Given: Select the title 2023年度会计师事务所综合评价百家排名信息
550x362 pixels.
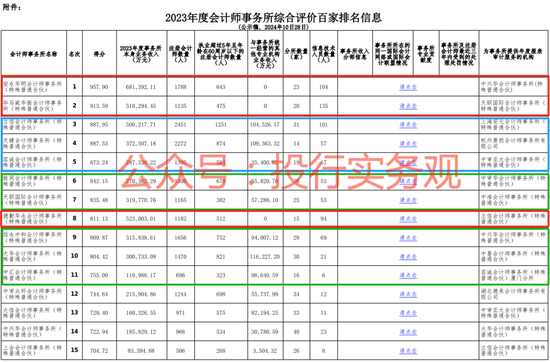Looking at the screenshot, I should coord(274,17).
